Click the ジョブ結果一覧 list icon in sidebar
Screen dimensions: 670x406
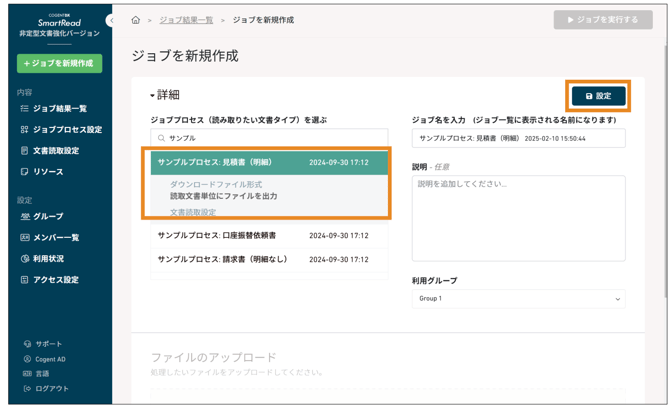click(x=25, y=109)
